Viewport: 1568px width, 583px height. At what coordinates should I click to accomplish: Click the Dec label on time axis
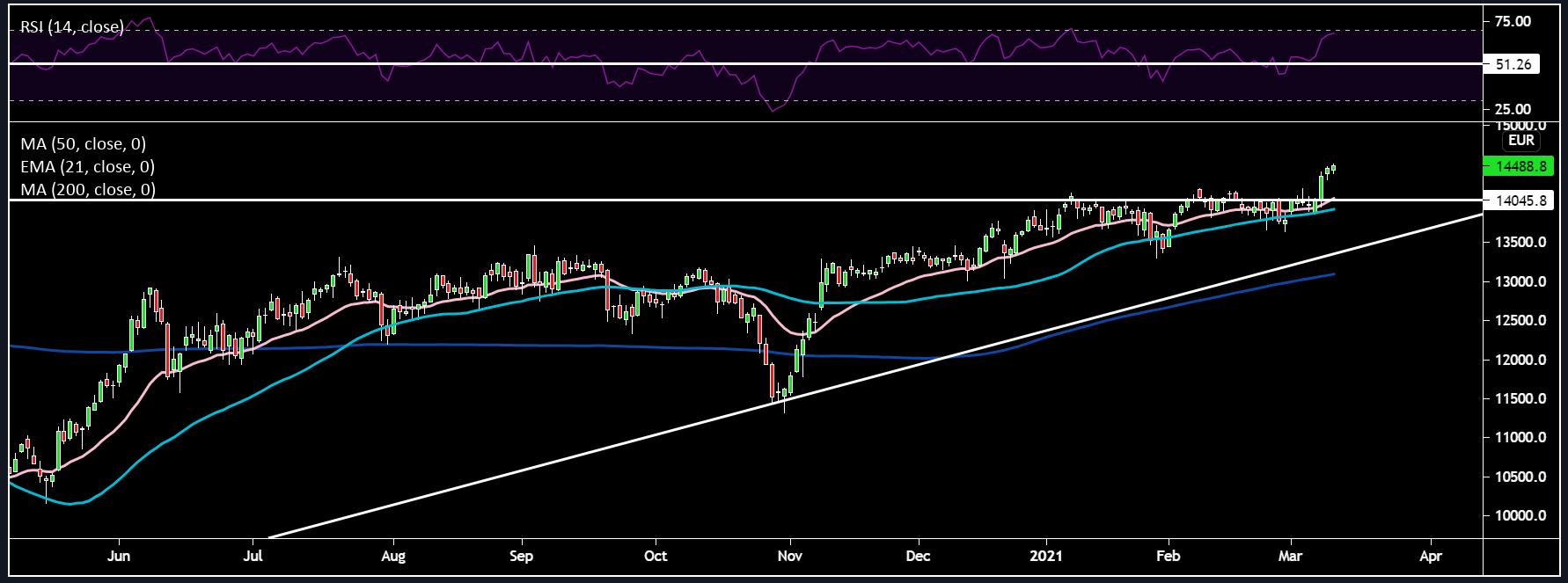tap(918, 556)
